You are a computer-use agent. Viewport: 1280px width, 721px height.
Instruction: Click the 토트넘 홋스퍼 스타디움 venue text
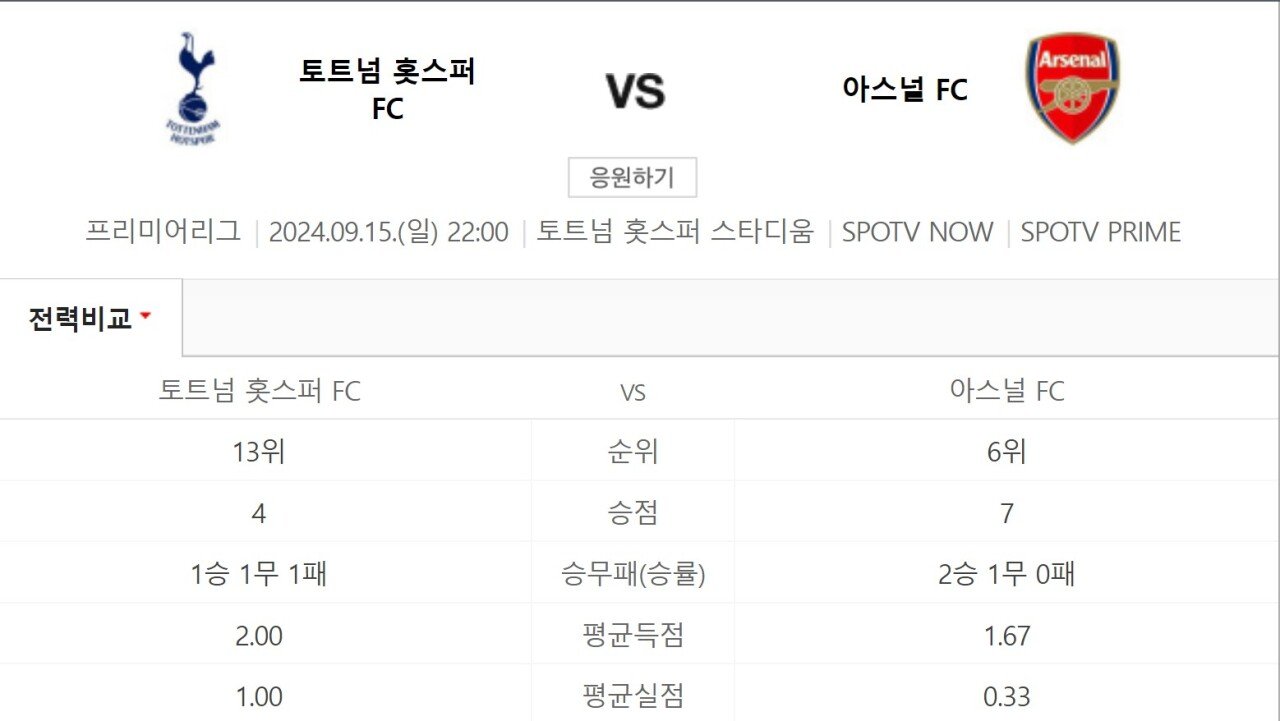(x=675, y=232)
